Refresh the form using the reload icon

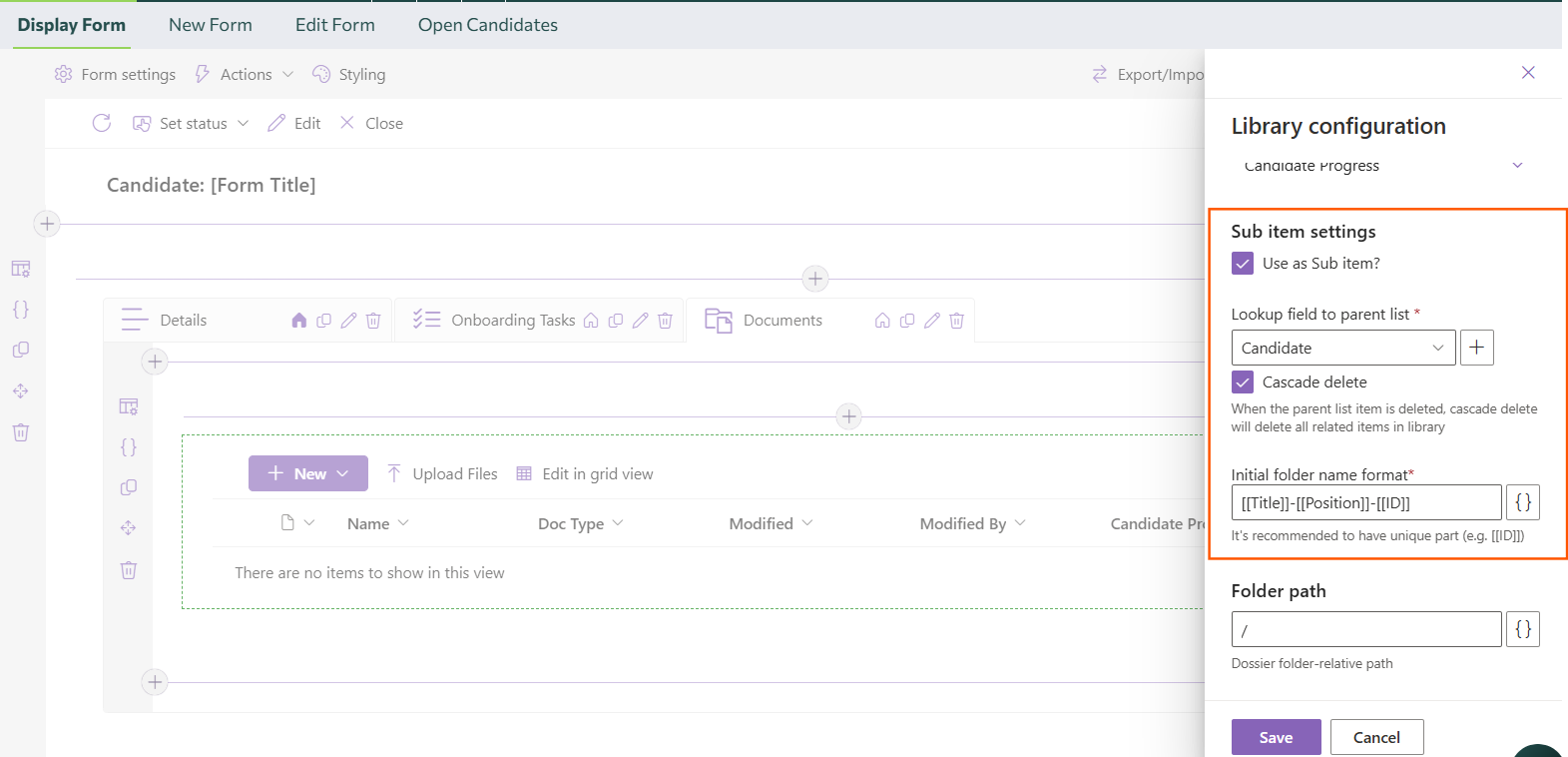tap(102, 123)
